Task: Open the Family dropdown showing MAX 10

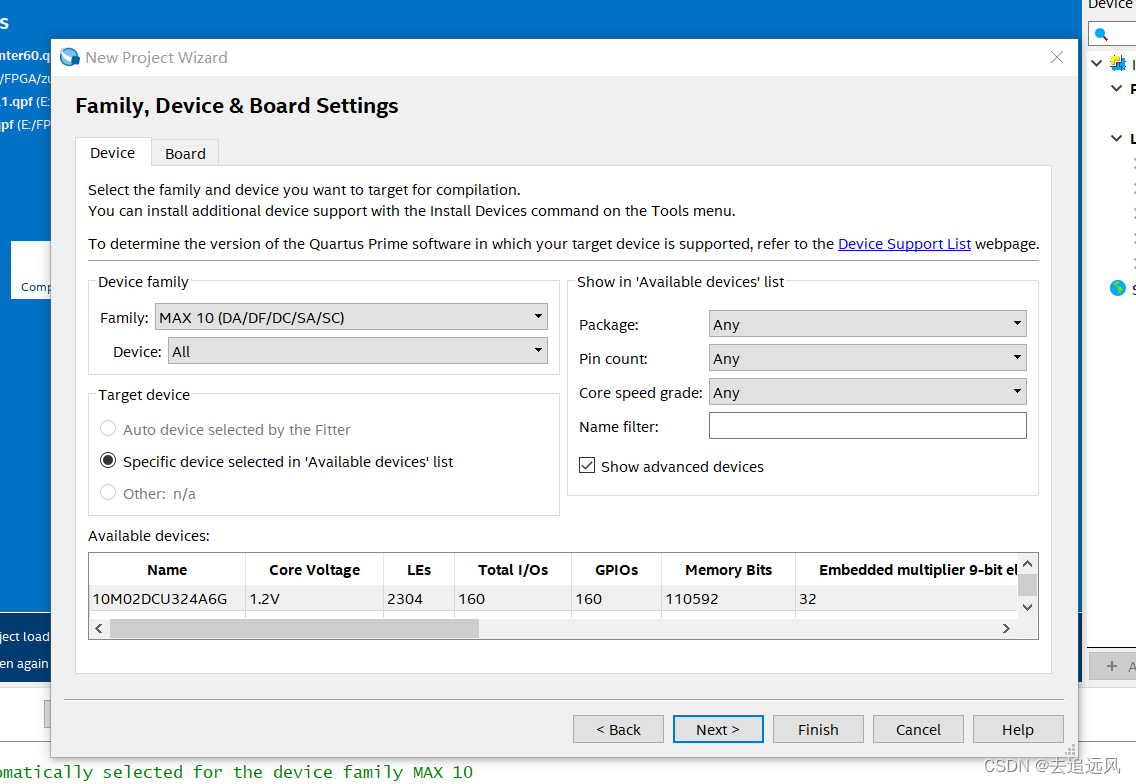Action: coord(351,317)
